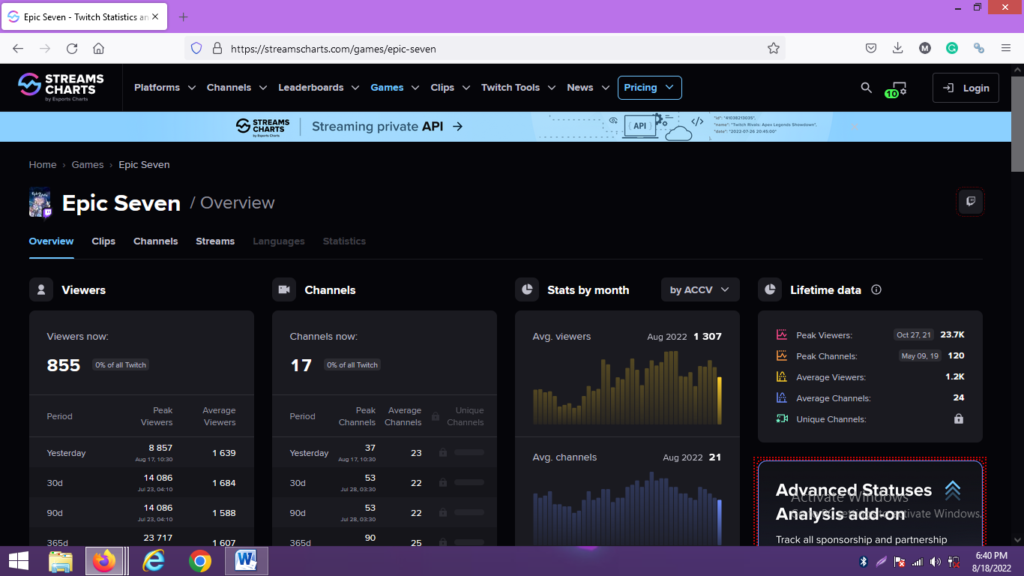The image size is (1024, 576).
Task: Bookmark this page with the star icon
Action: tap(773, 48)
